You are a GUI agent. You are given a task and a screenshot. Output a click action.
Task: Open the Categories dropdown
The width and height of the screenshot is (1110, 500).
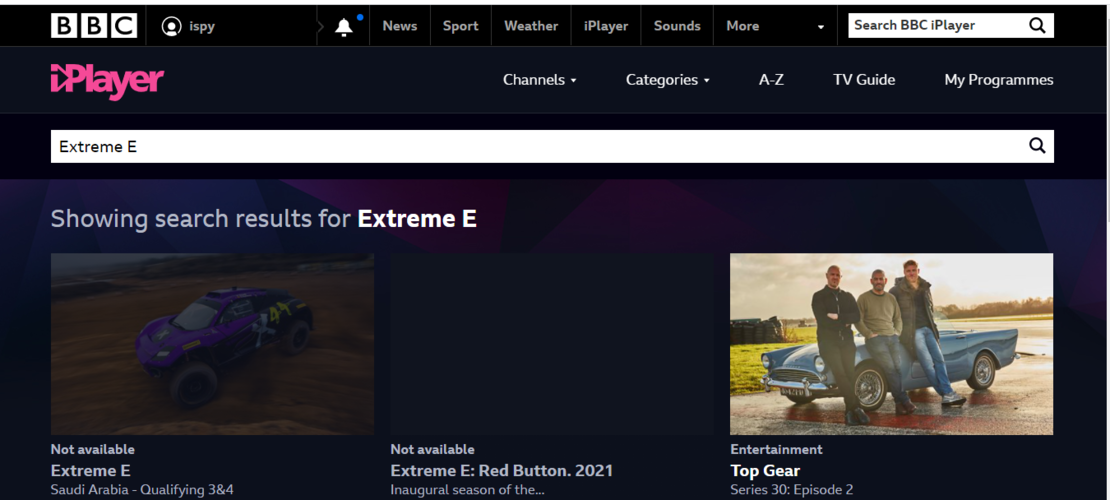tap(668, 80)
